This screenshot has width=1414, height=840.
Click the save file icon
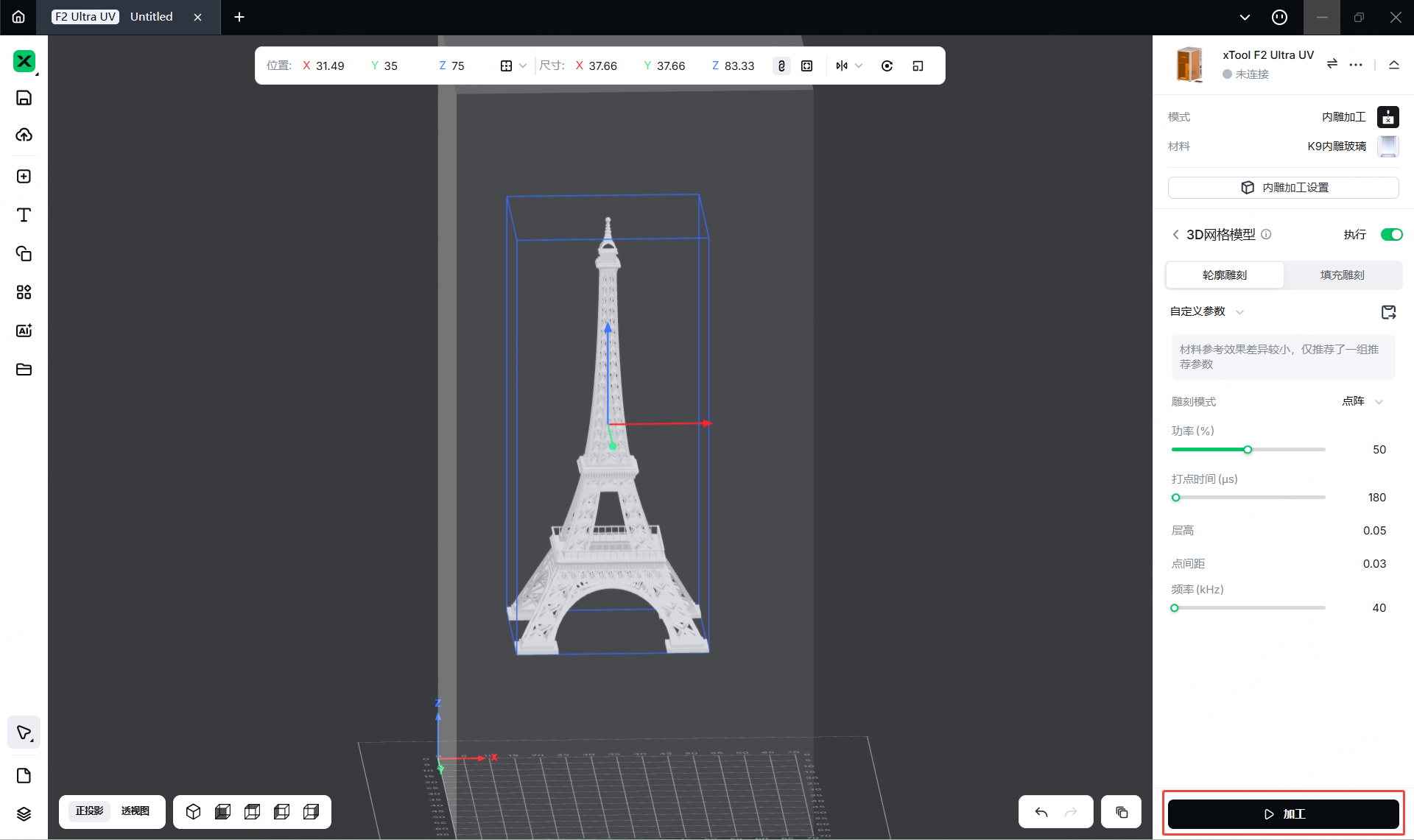24,98
